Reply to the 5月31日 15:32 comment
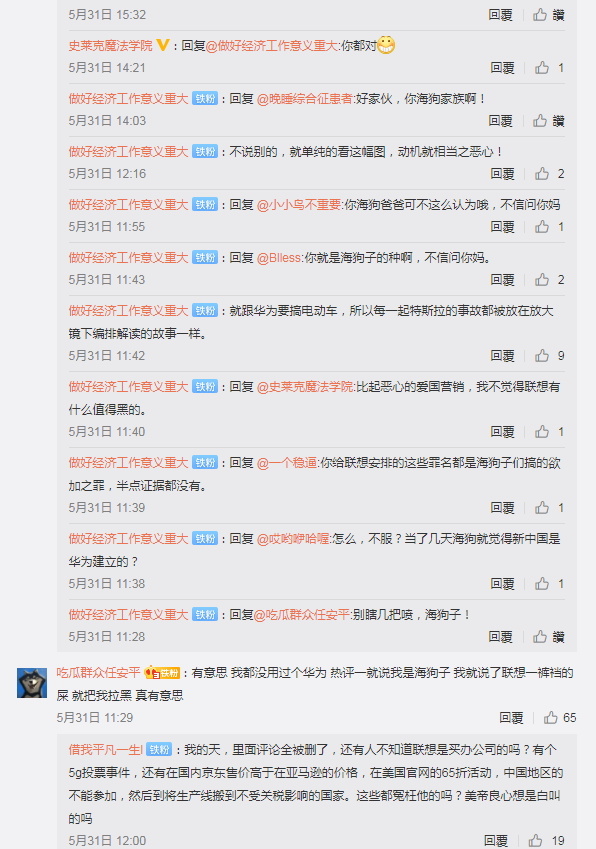Image resolution: width=596 pixels, height=849 pixels. (x=500, y=15)
